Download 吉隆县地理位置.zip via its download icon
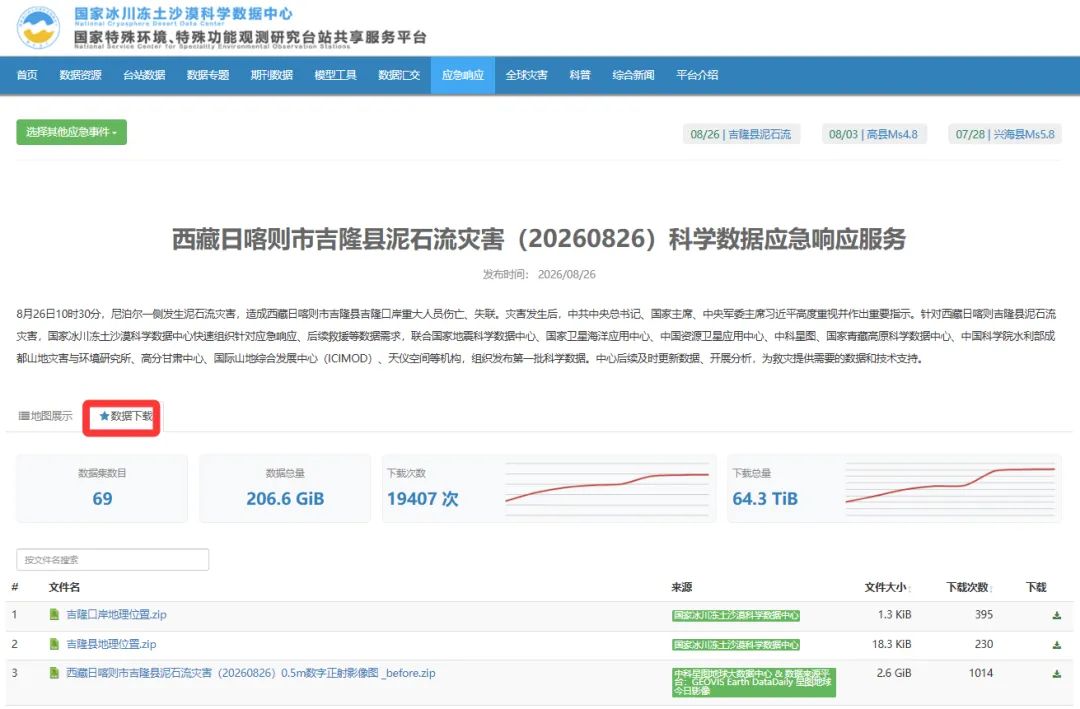Screen dimensions: 1080x709 [1057, 645]
